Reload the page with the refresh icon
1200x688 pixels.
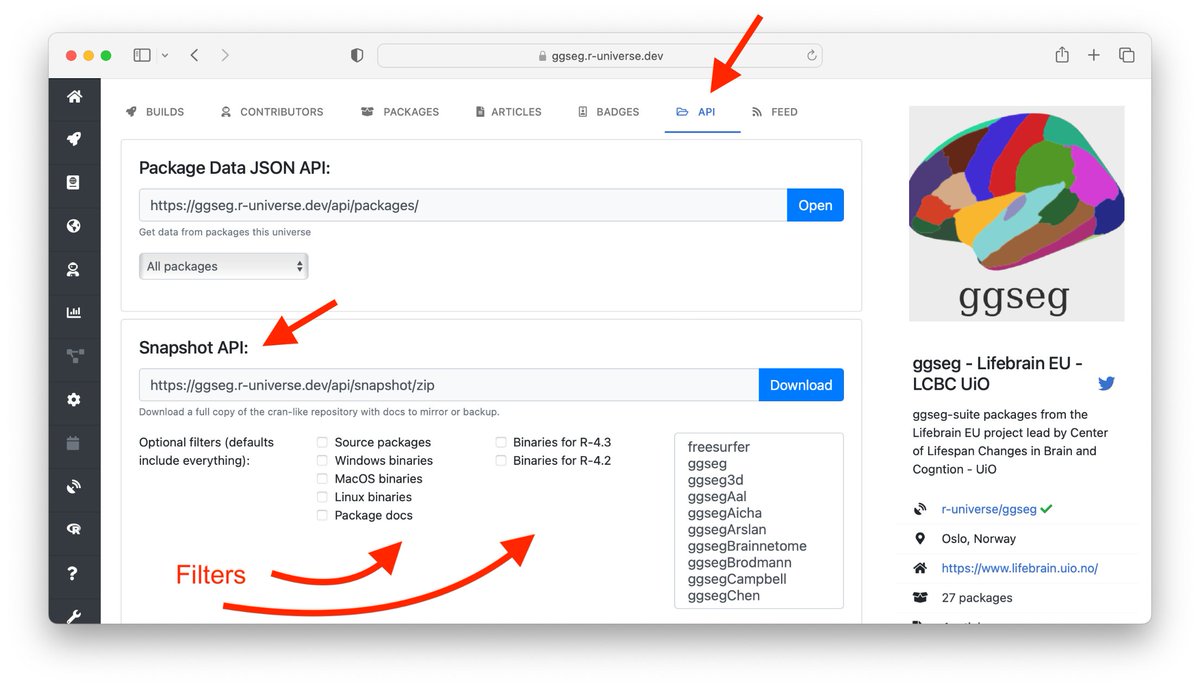812,56
